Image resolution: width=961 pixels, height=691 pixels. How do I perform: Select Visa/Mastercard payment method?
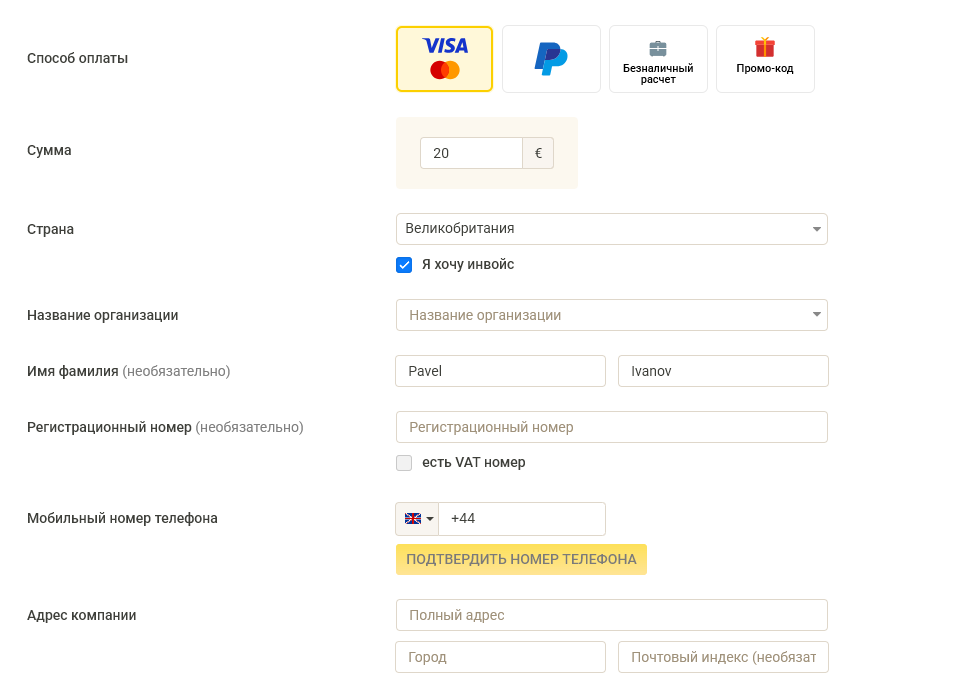[444, 59]
